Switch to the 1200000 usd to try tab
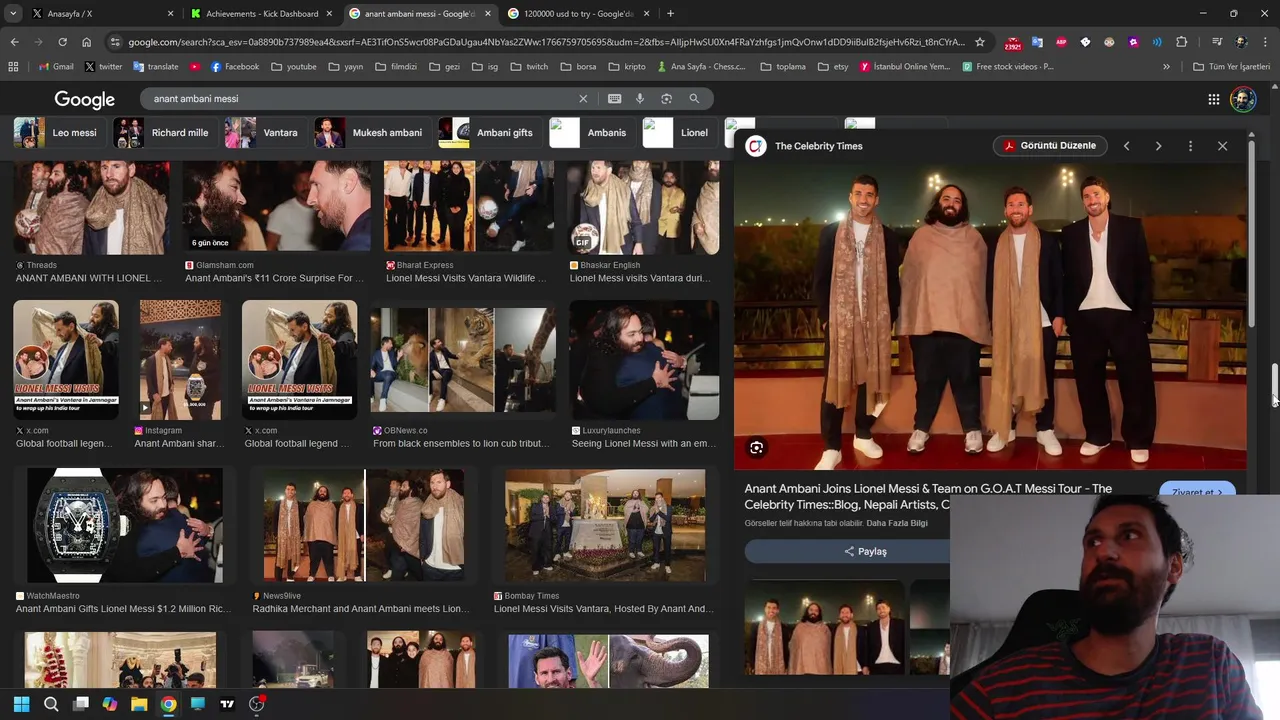Image resolution: width=1280 pixels, height=720 pixels. 578,14
